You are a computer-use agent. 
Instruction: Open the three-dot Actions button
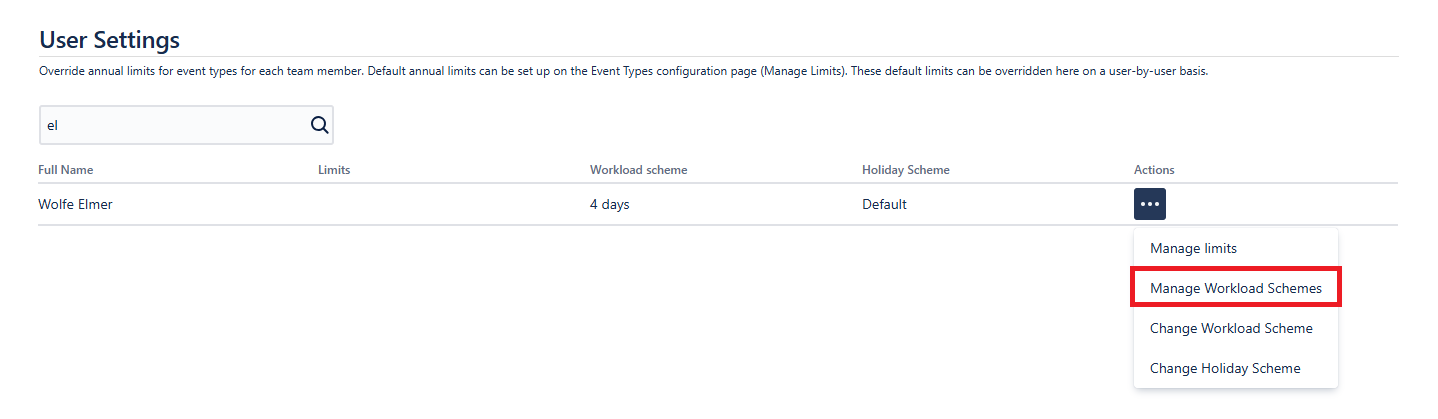point(1149,204)
